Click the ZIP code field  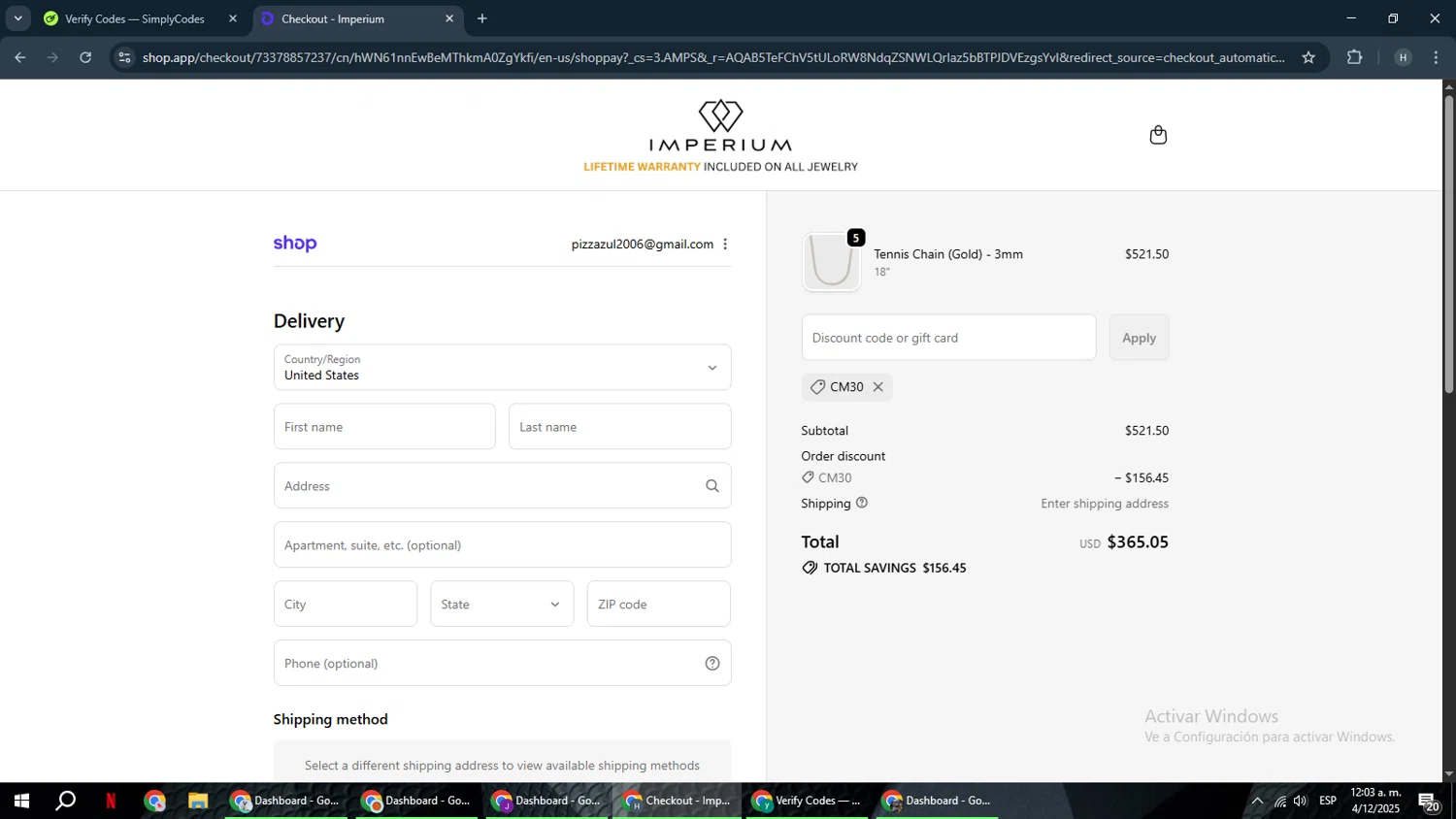pos(658,605)
